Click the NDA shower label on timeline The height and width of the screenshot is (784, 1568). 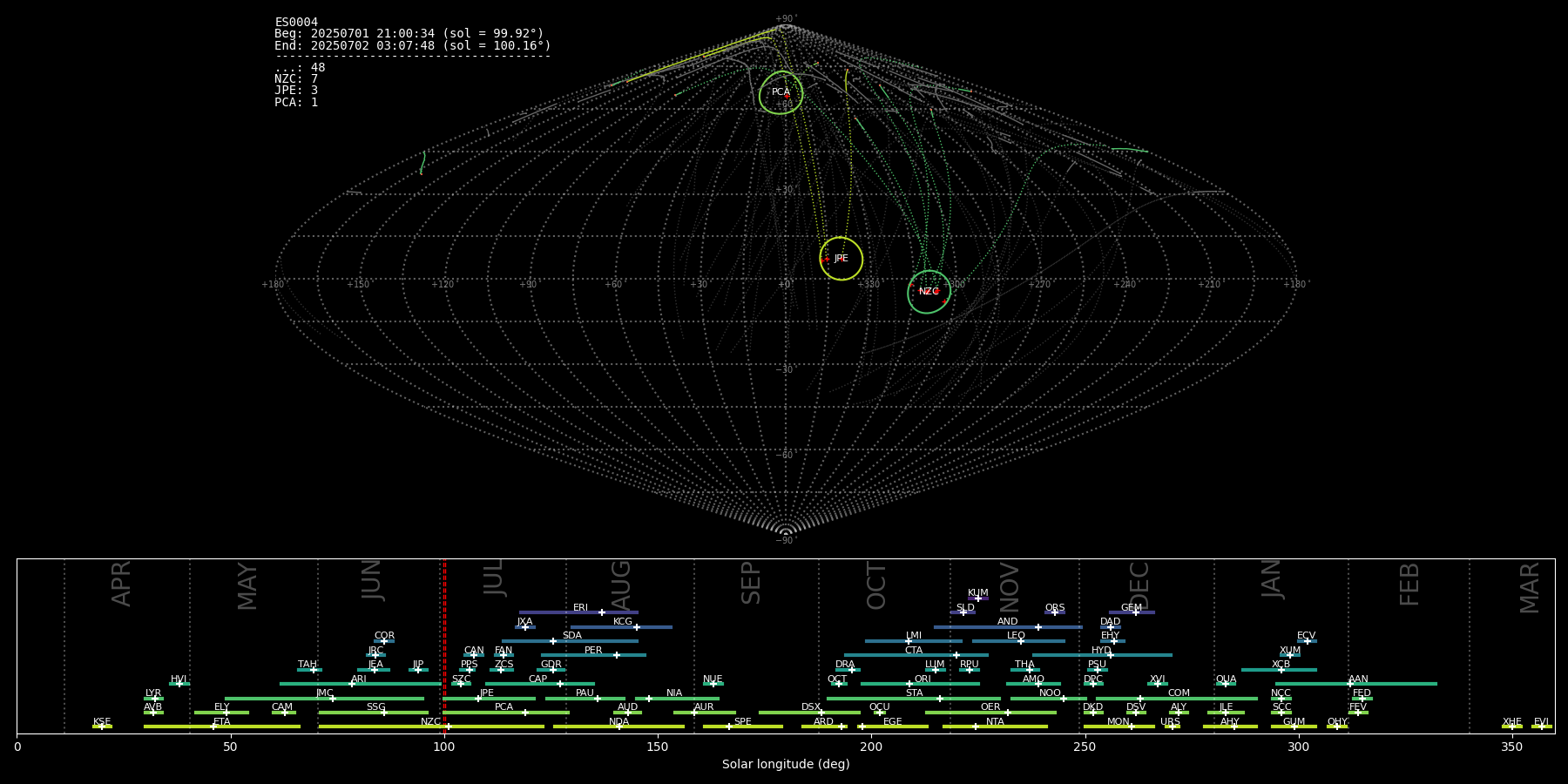[x=619, y=722]
